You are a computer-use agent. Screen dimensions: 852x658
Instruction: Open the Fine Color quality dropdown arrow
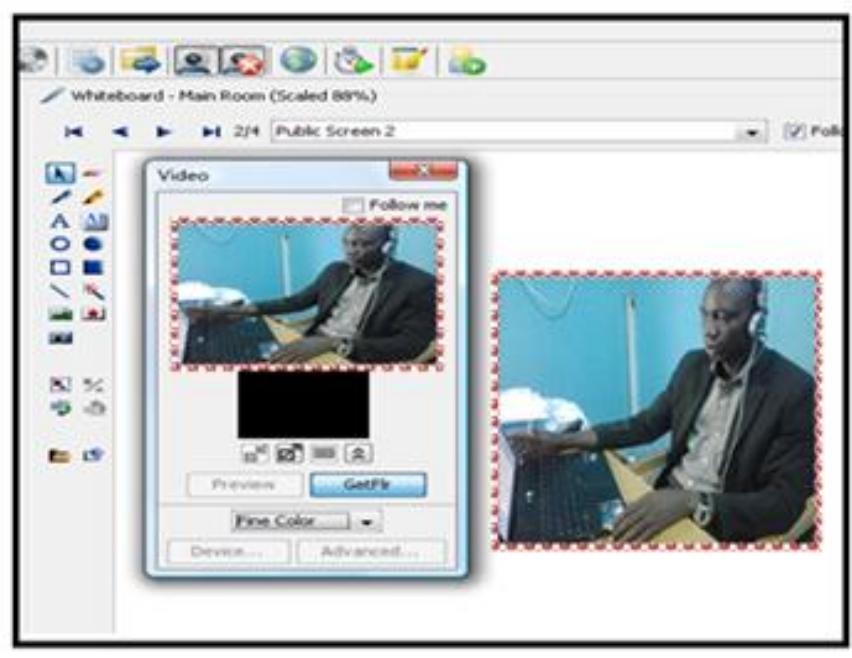tap(367, 522)
